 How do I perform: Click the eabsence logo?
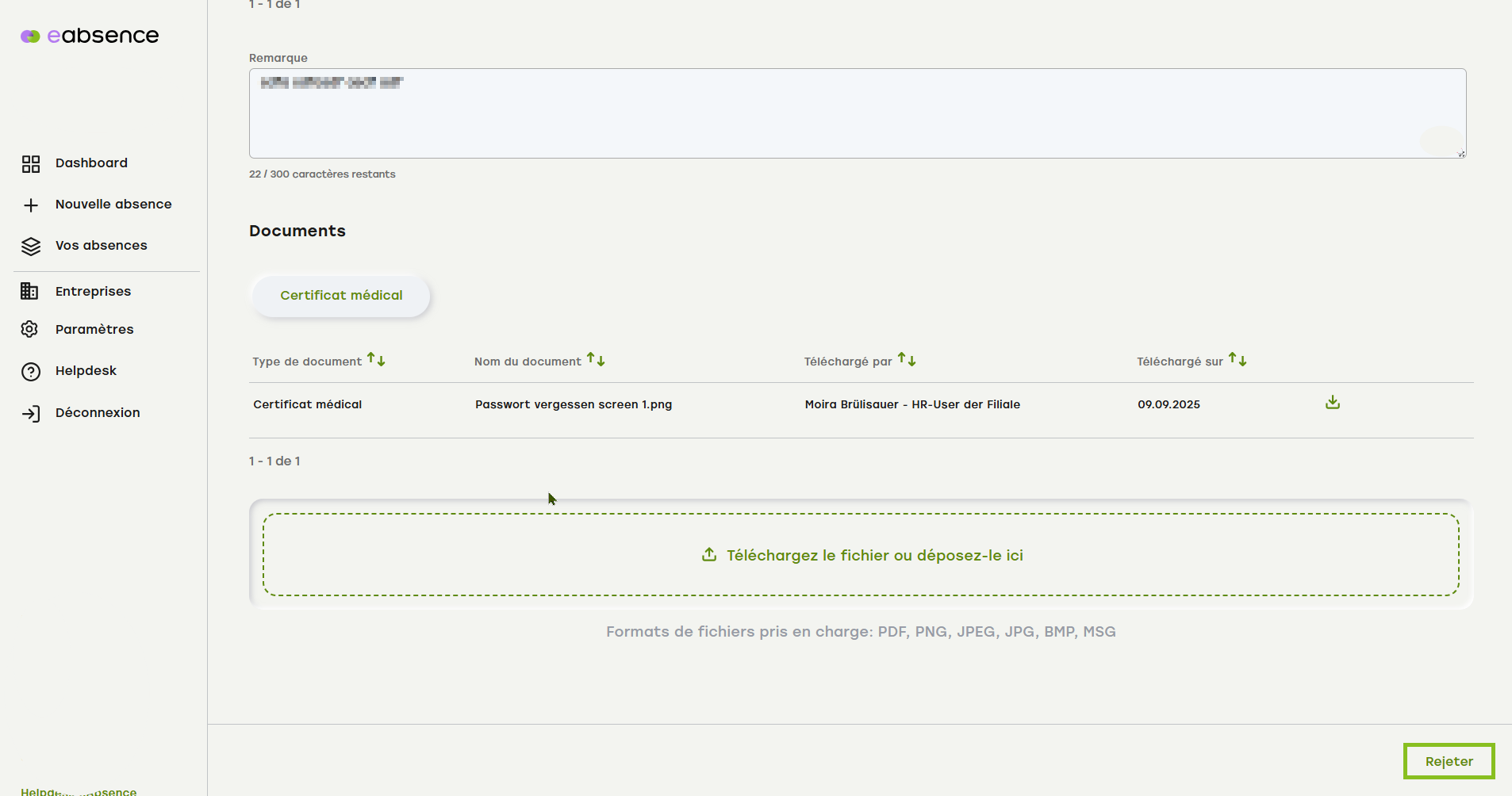[x=90, y=36]
